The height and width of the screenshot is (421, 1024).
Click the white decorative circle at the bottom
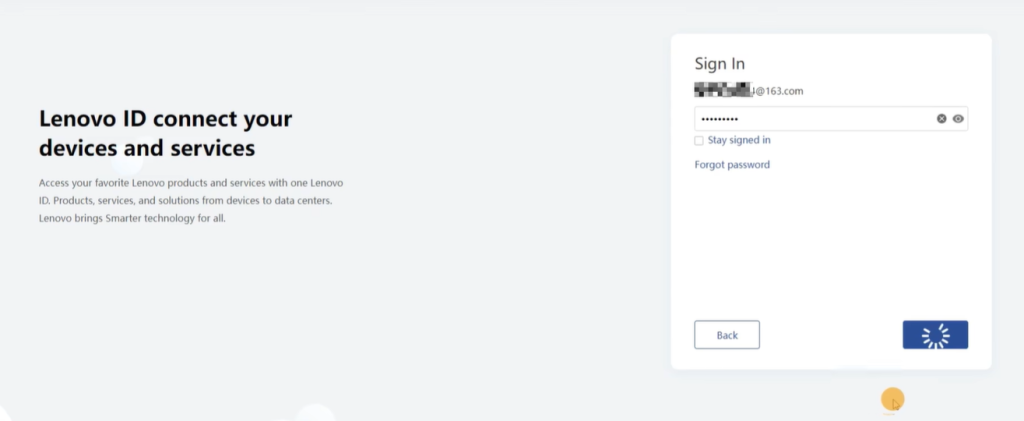pyautogui.click(x=315, y=413)
